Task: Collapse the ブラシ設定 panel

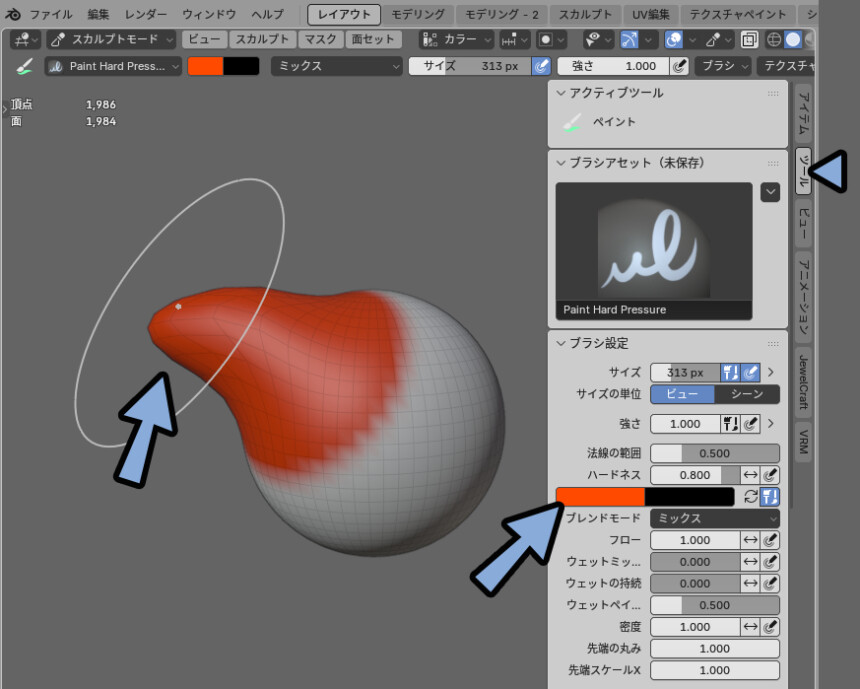Action: (560, 343)
